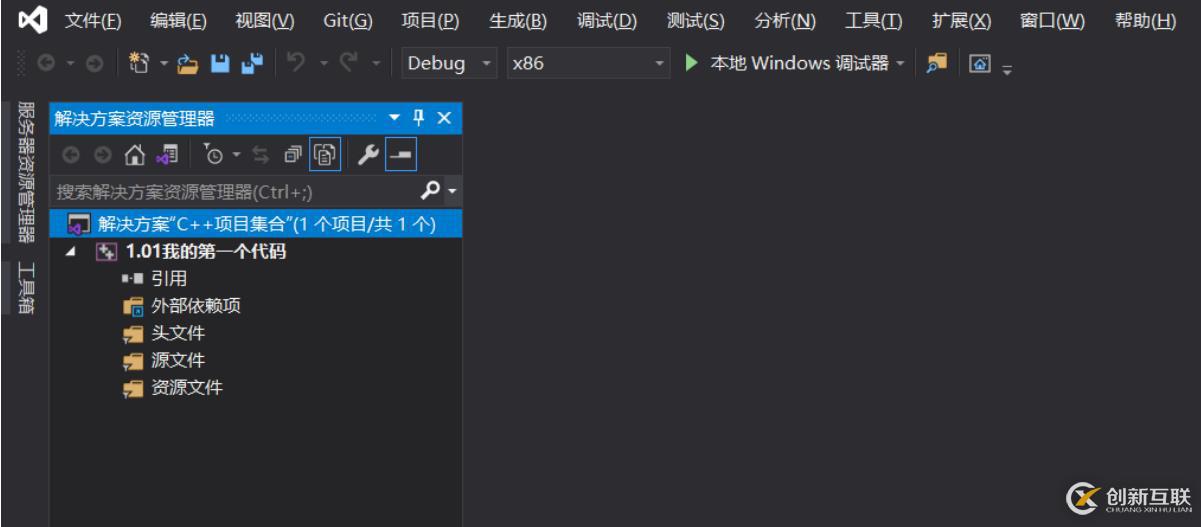The image size is (1201, 527).
Task: Click the new project icon
Action: tap(141, 63)
